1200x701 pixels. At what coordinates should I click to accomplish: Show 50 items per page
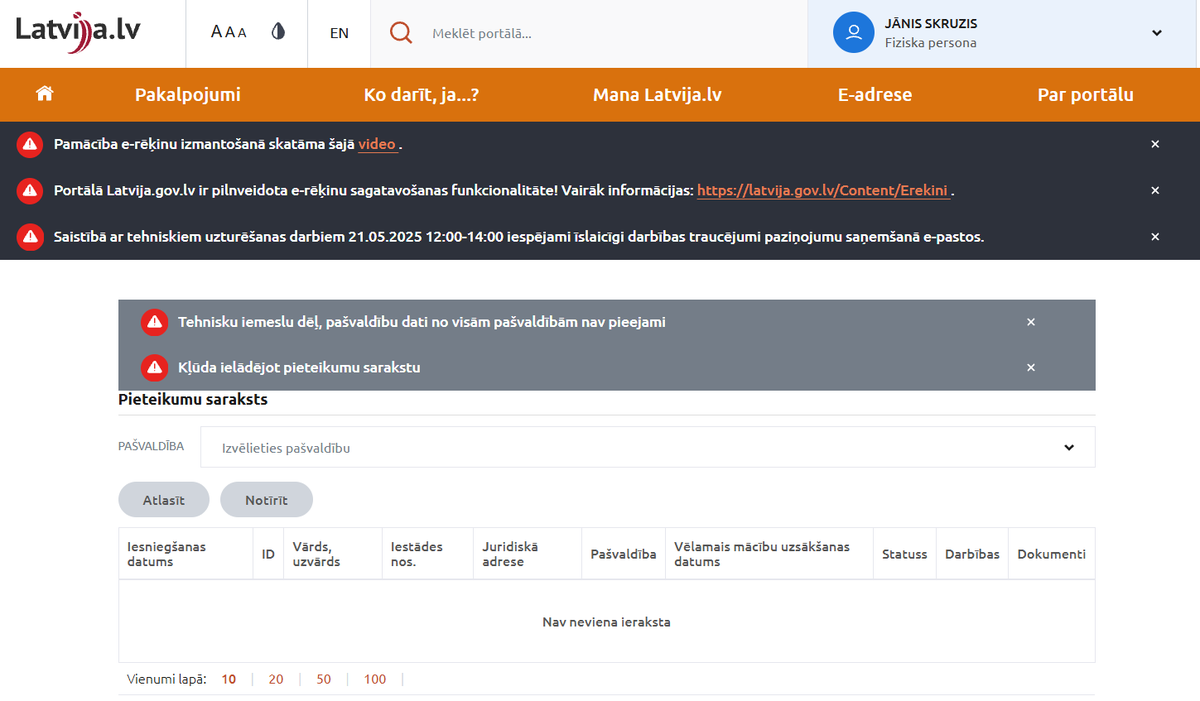[324, 679]
